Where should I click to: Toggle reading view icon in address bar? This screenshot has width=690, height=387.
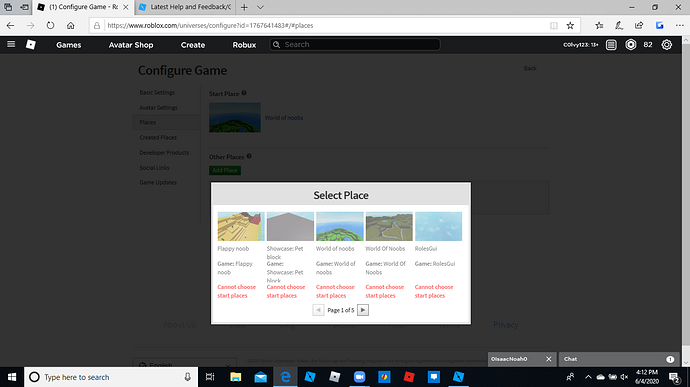[554, 26]
